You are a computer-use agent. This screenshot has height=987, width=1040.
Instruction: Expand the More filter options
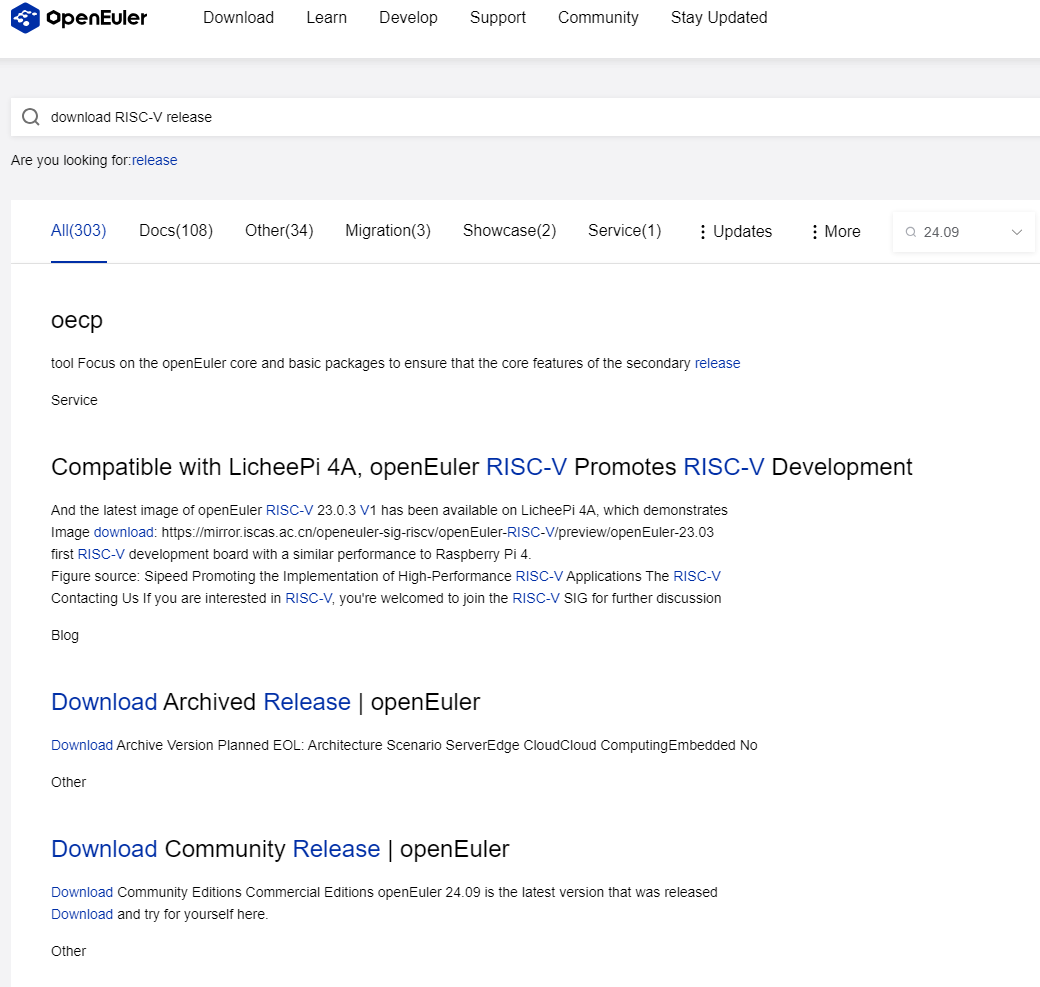point(835,232)
